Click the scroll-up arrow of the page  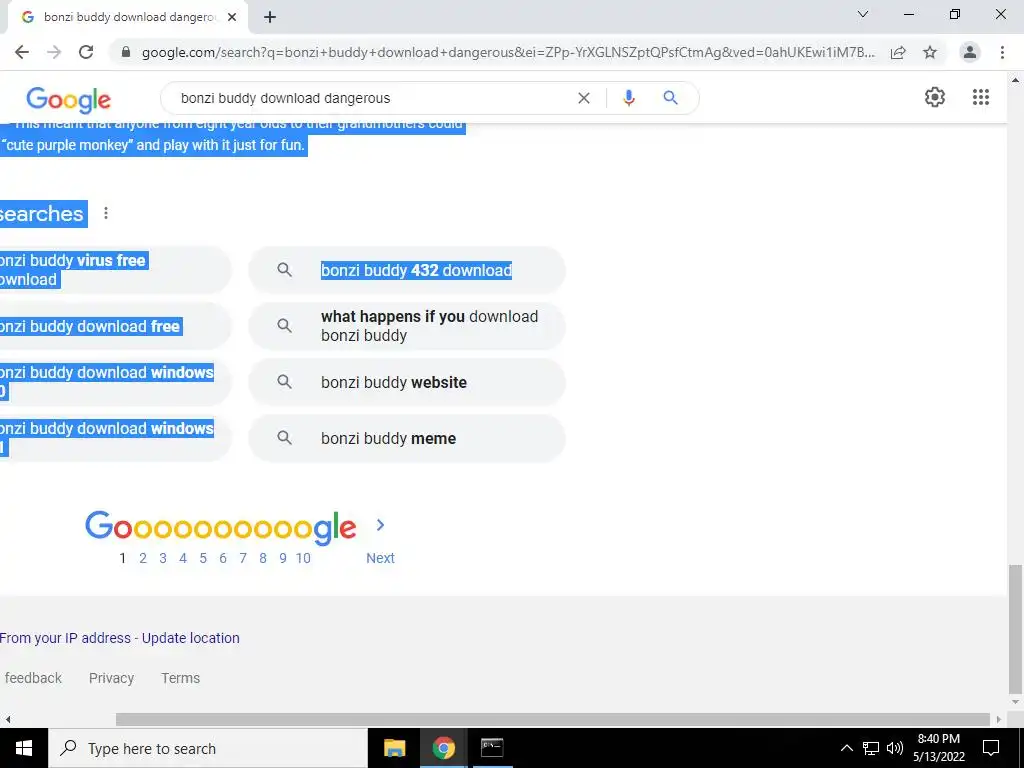[1015, 80]
